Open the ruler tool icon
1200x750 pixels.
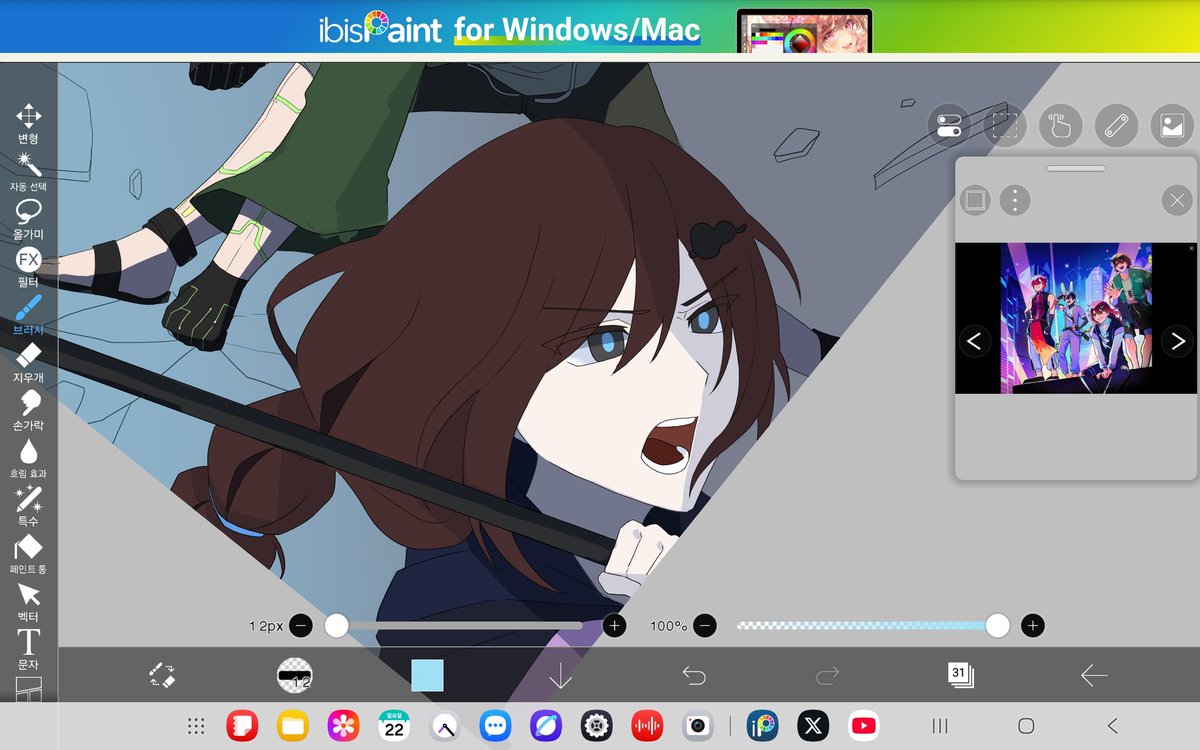(1117, 125)
